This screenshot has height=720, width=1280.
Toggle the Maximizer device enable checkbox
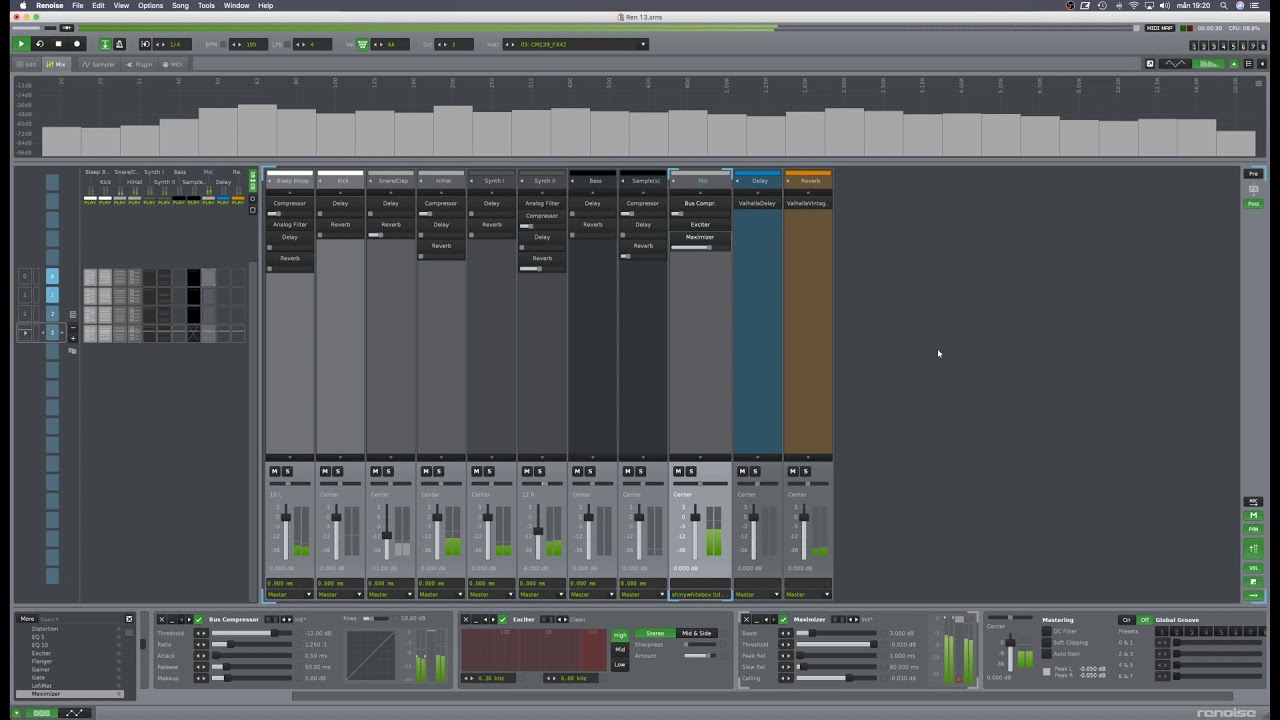784,619
